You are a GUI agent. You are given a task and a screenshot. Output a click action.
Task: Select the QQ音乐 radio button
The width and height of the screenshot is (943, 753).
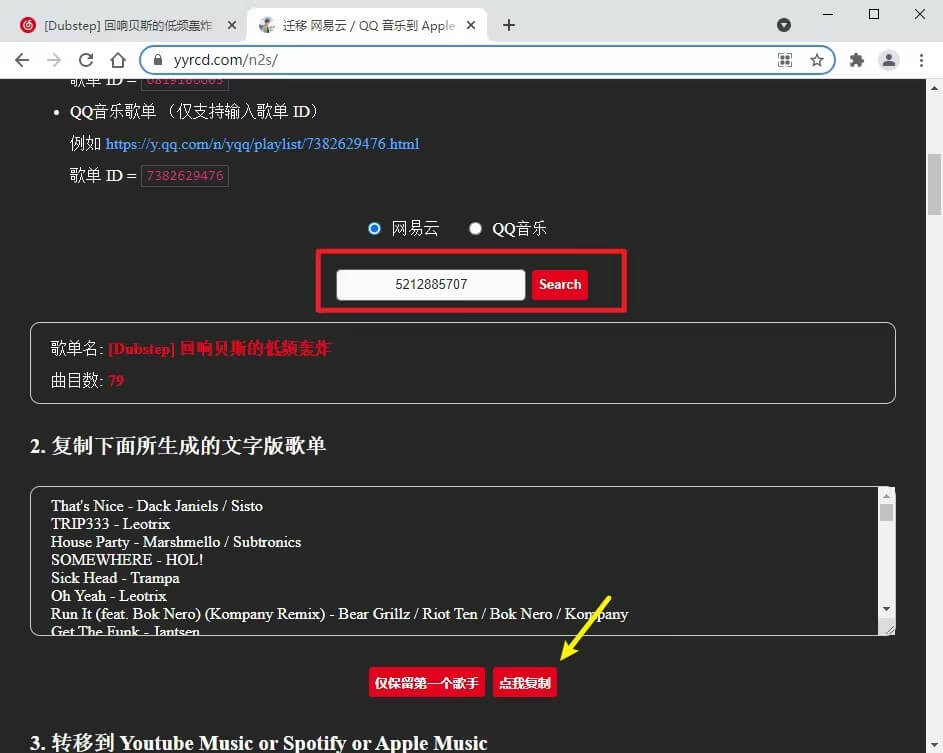tap(475, 228)
